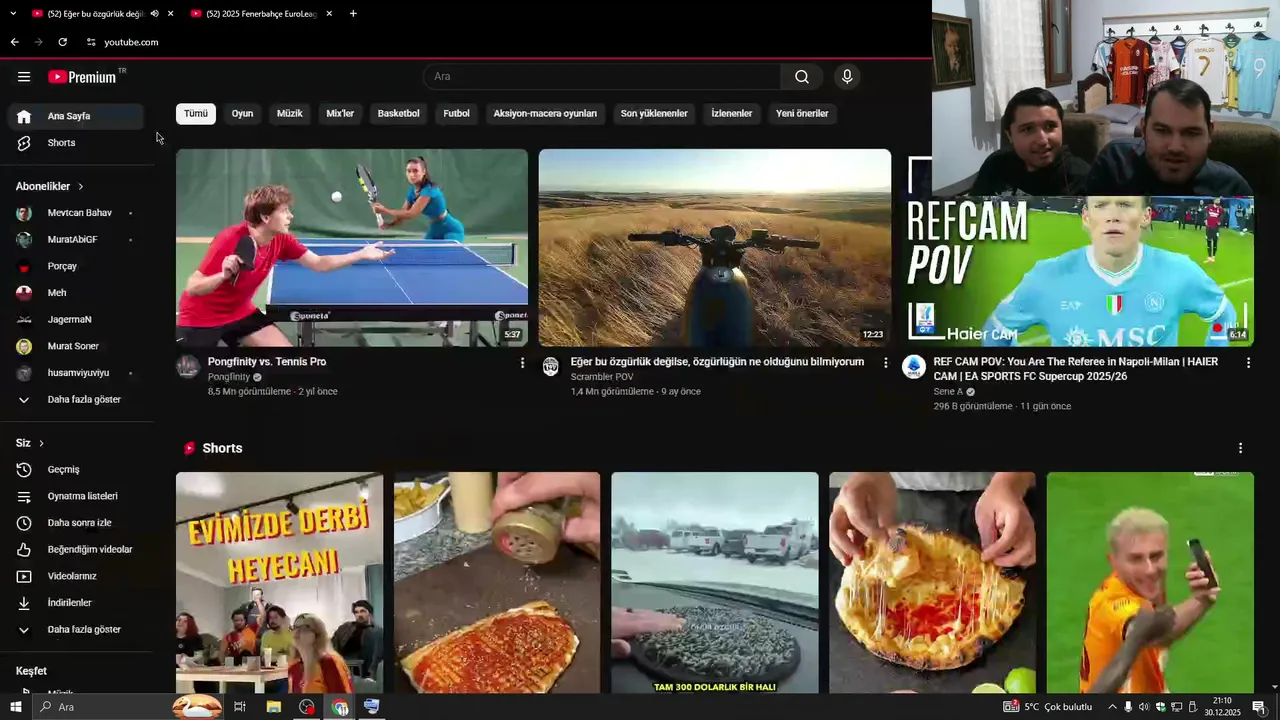The width and height of the screenshot is (1280, 720).
Task: Go back in browser history
Action: [14, 42]
